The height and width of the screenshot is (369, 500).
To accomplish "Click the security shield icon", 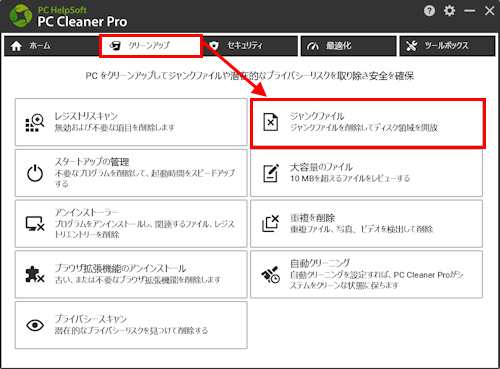I will (214, 46).
